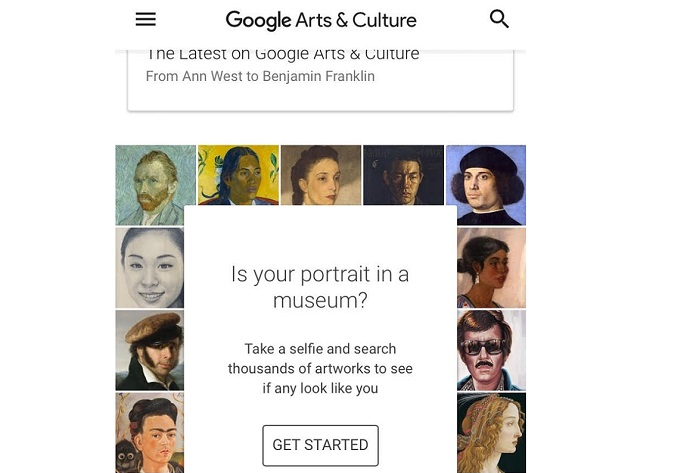Click the pale woman portrait with dark hair
The width and height of the screenshot is (690, 473).
point(320,174)
